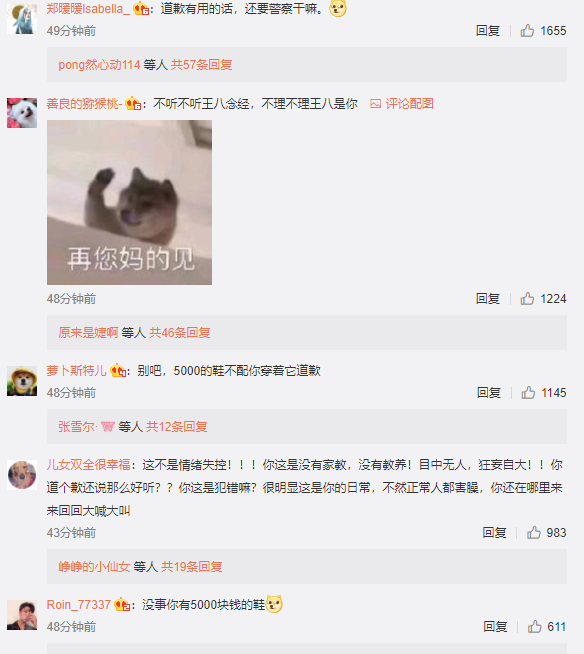Image resolution: width=584 pixels, height=654 pixels.
Task: Click the 评论配图 picture icon link
Action: [x=402, y=103]
